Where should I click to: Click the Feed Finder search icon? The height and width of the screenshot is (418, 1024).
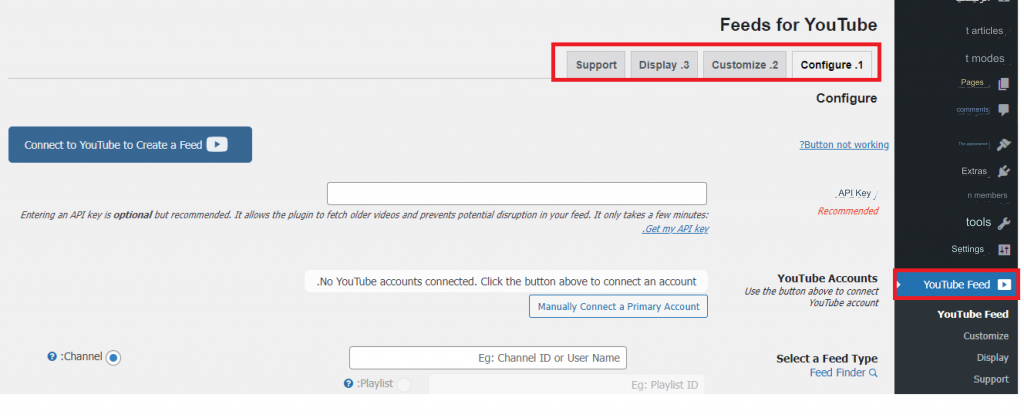873,373
